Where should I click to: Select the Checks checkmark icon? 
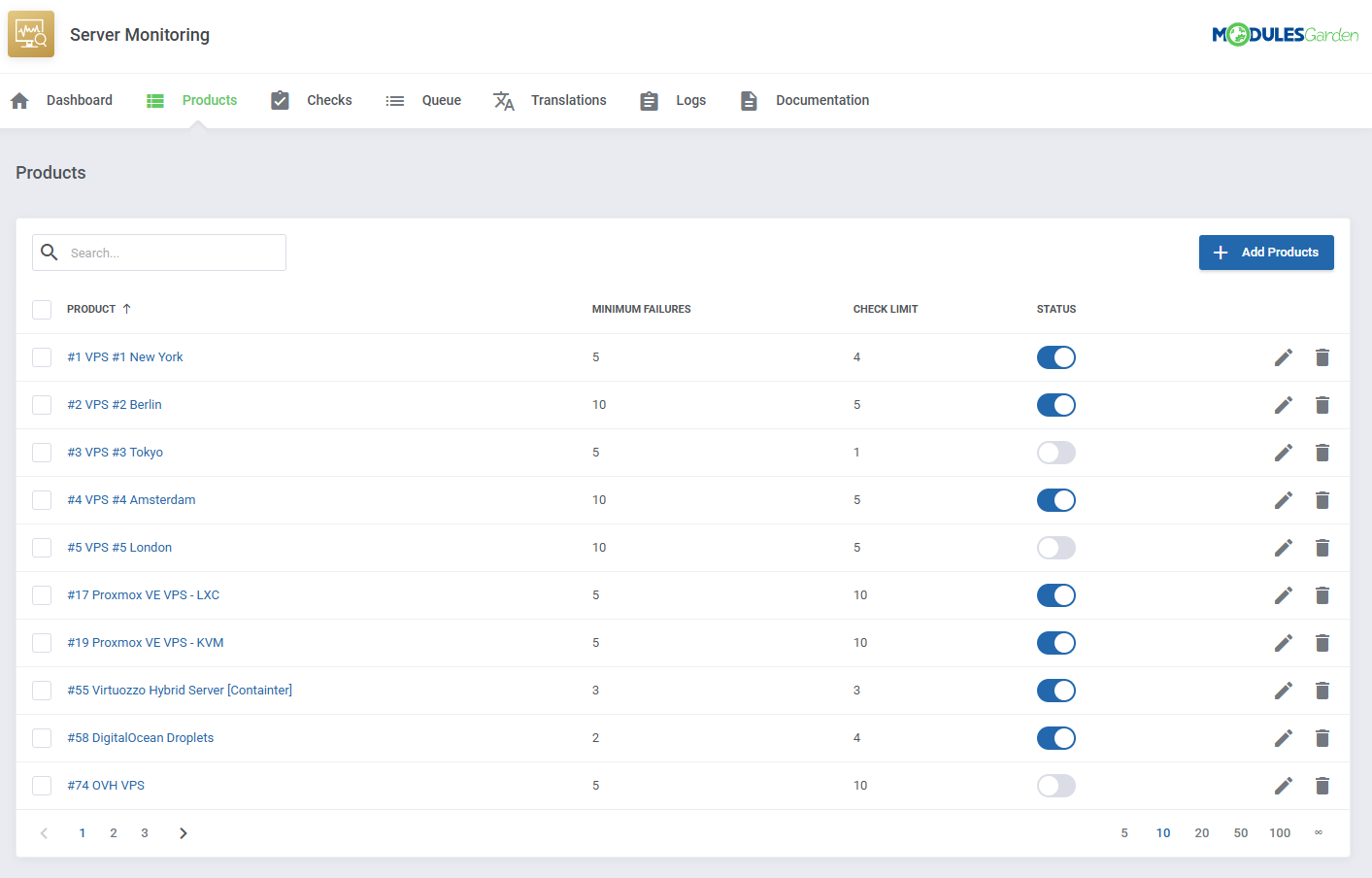pos(280,99)
